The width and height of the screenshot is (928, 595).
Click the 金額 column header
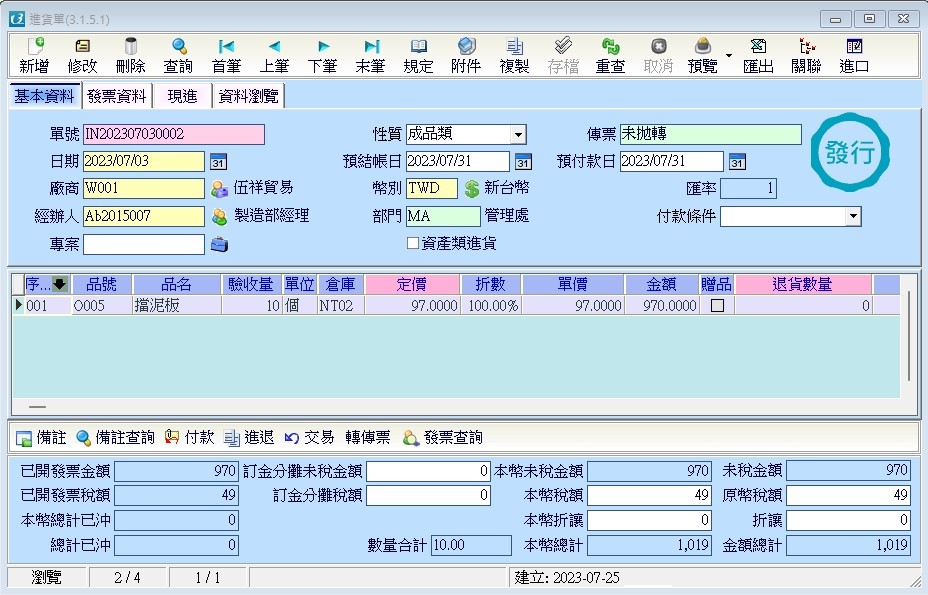(x=661, y=284)
